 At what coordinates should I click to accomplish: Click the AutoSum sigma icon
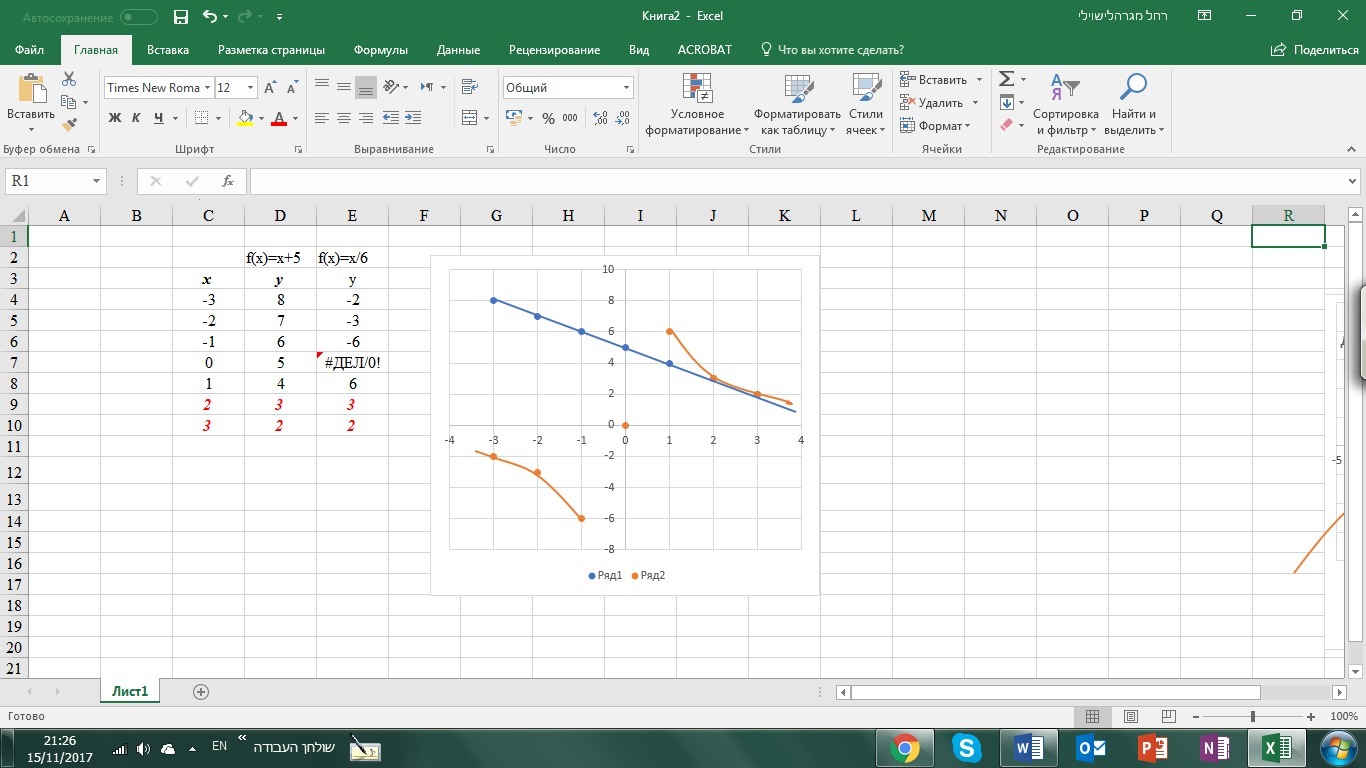pos(1007,79)
